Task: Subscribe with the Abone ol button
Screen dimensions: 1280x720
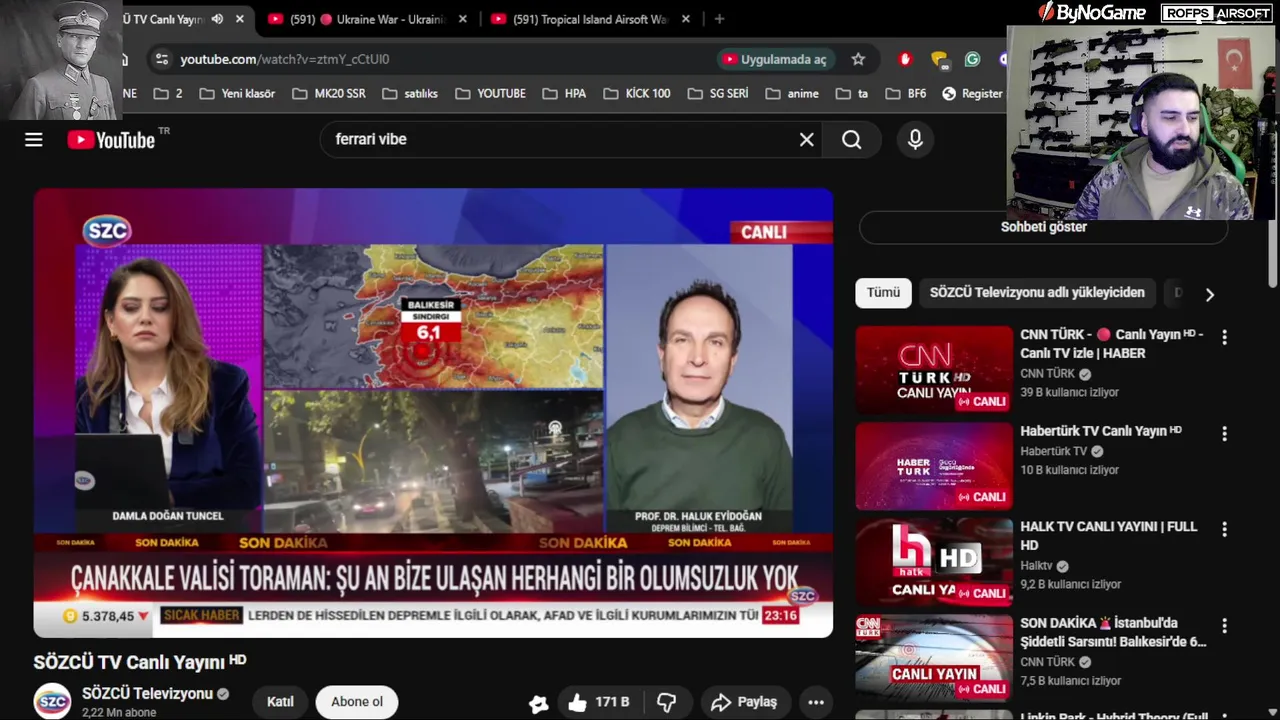Action: 357,702
